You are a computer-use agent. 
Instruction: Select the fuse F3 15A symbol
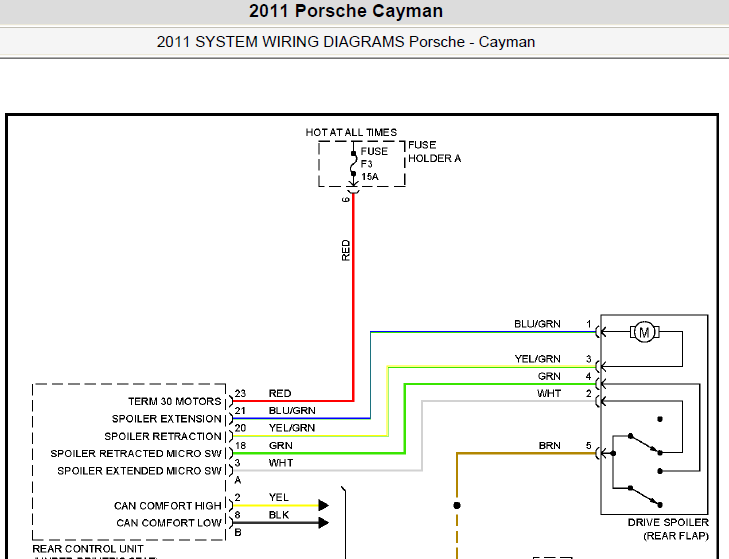[354, 164]
